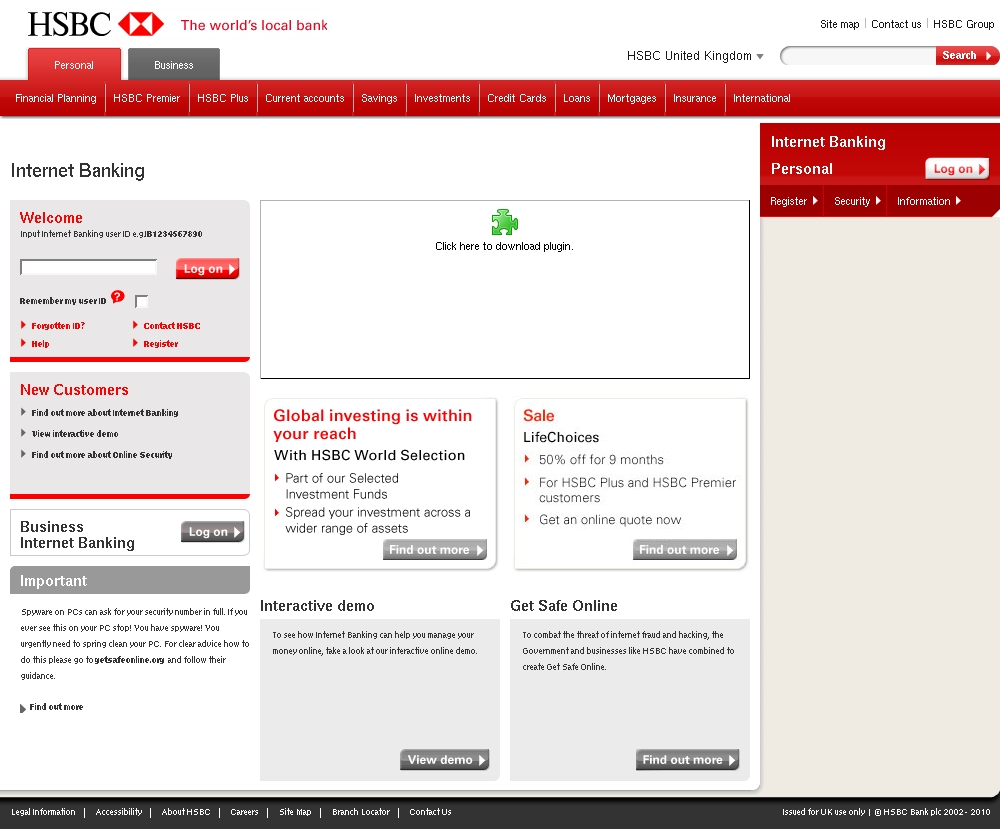Click the download plugin text
The height and width of the screenshot is (829, 1000).
[504, 246]
